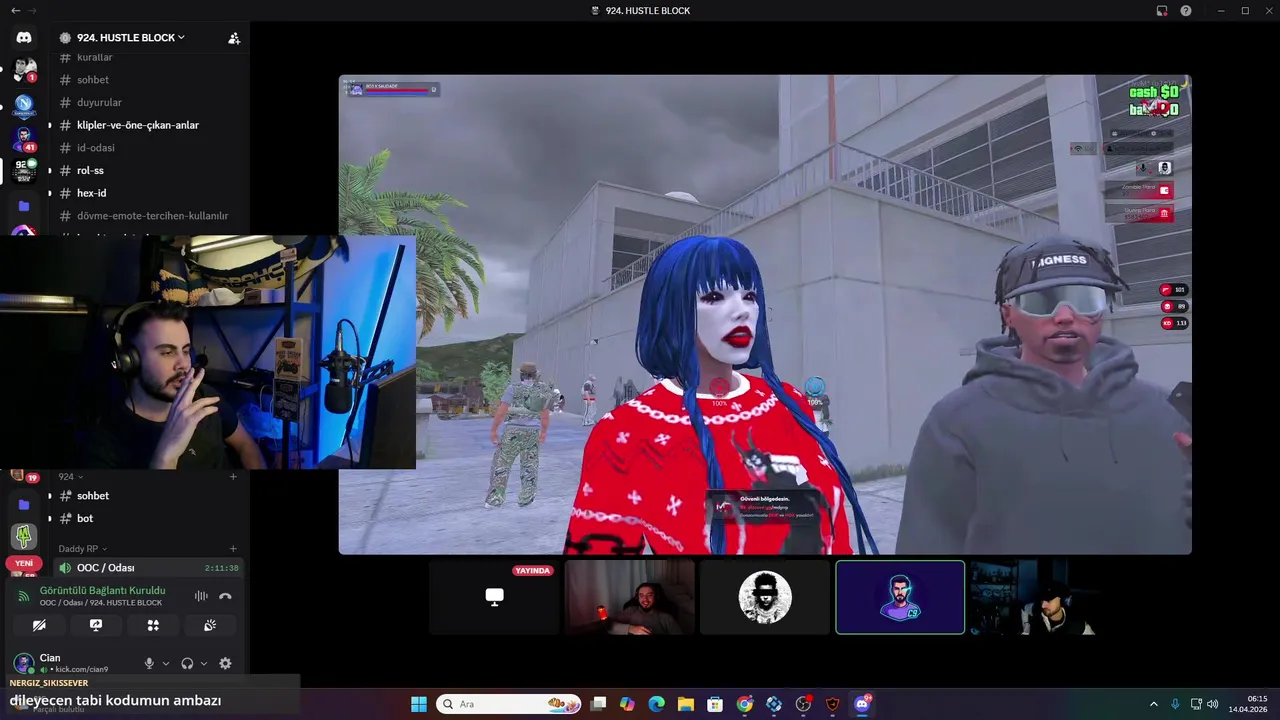Screen dimensions: 1280x720
Task: Go forward with title bar arrow
Action: [33, 10]
